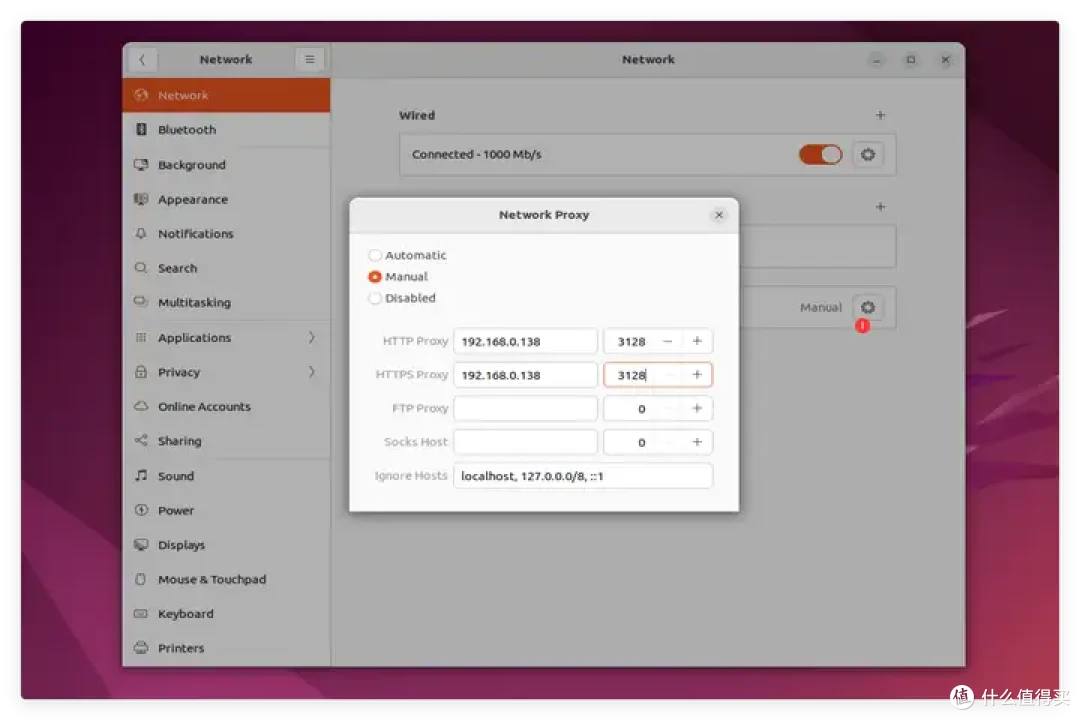
Task: Click the FTP Proxy port value 0
Action: (641, 409)
